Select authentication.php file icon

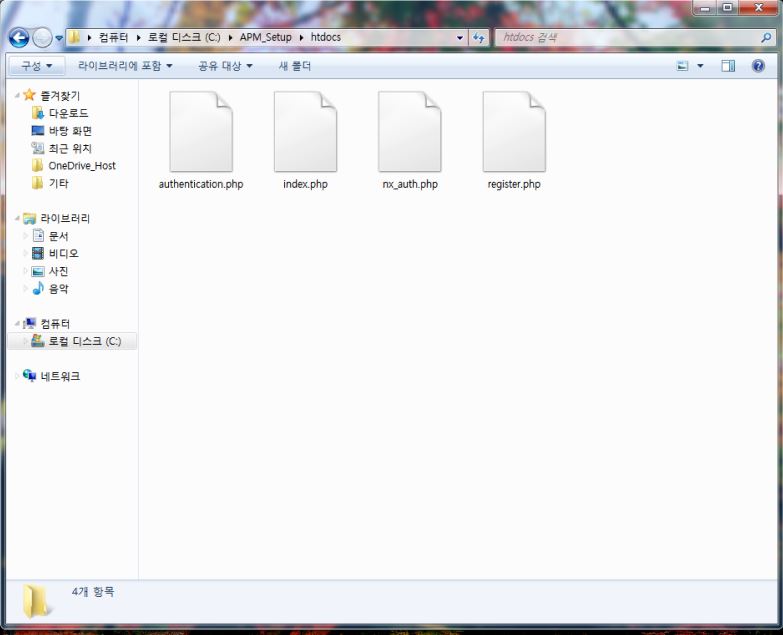[201, 132]
